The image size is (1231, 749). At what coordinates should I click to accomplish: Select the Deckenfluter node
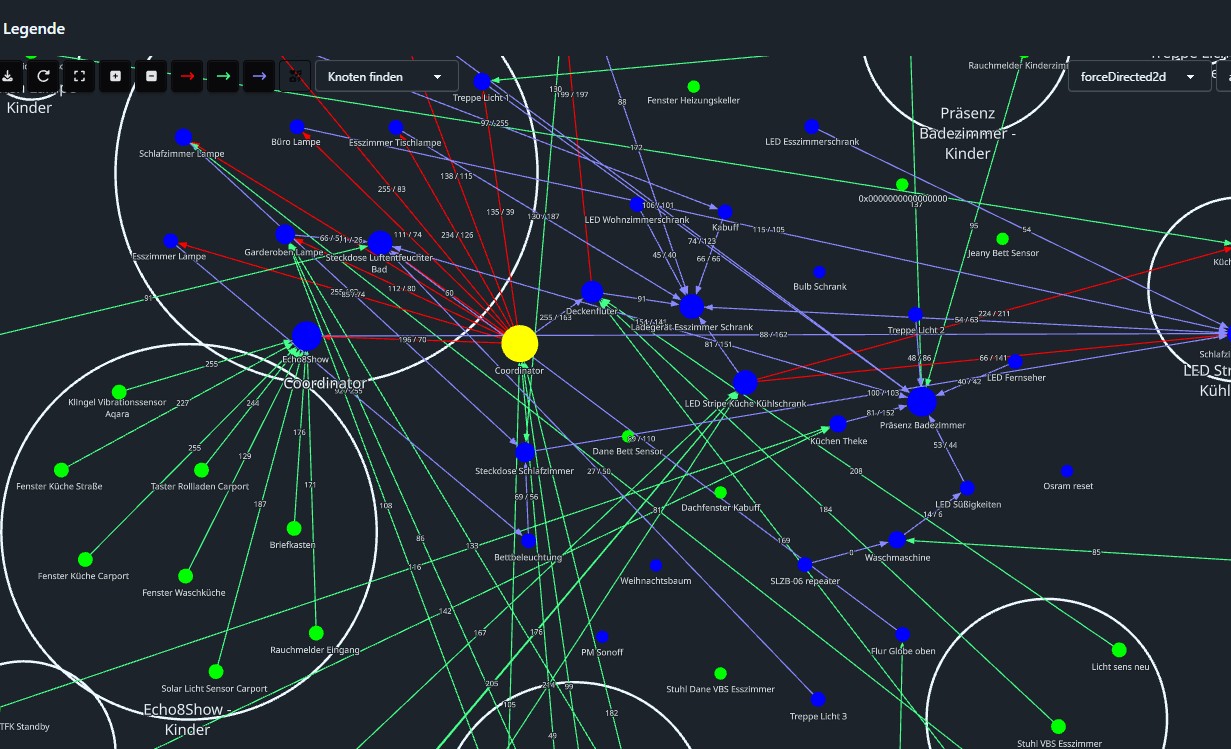pyautogui.click(x=592, y=292)
